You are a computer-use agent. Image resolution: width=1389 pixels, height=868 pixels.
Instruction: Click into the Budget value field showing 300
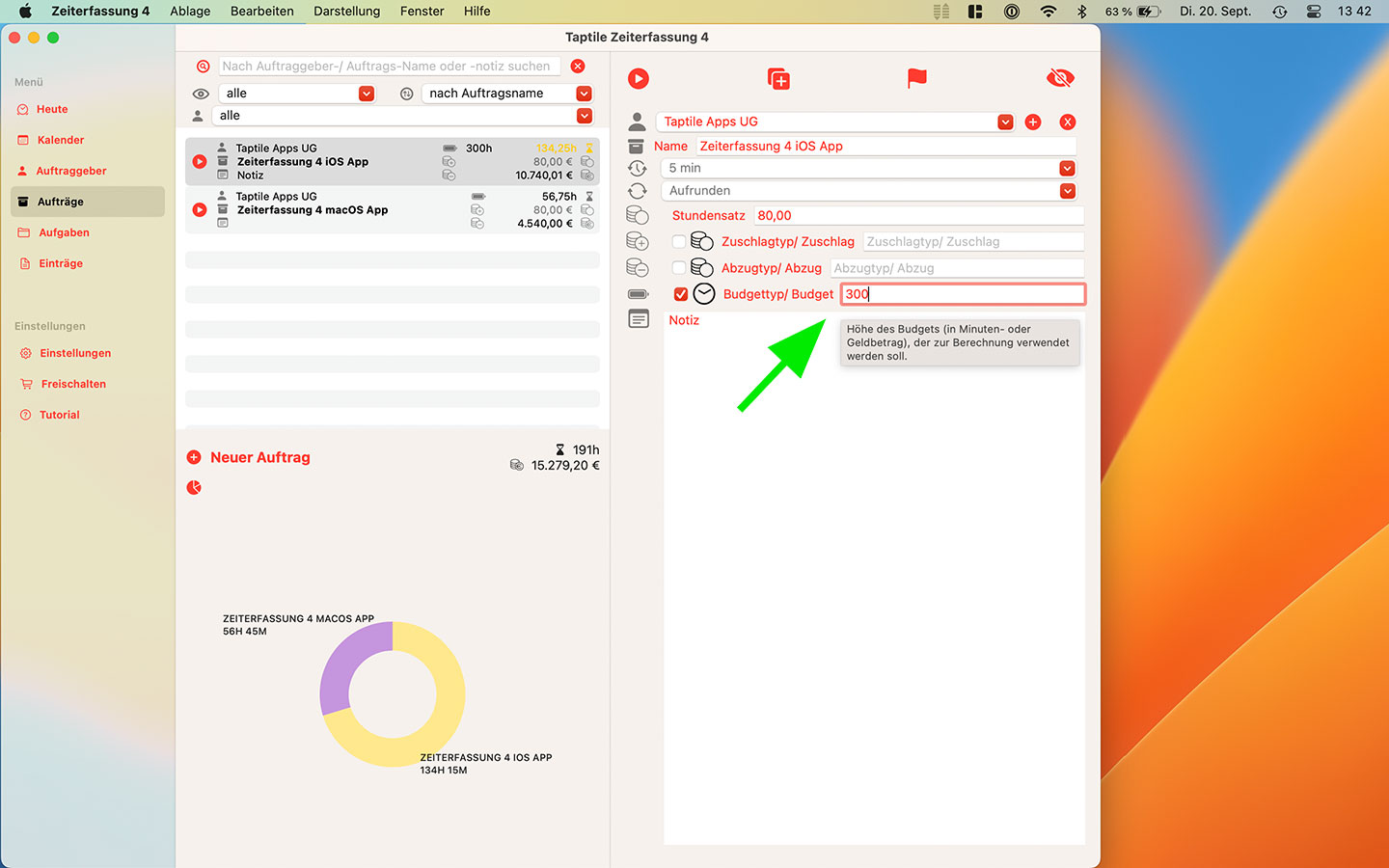click(963, 294)
